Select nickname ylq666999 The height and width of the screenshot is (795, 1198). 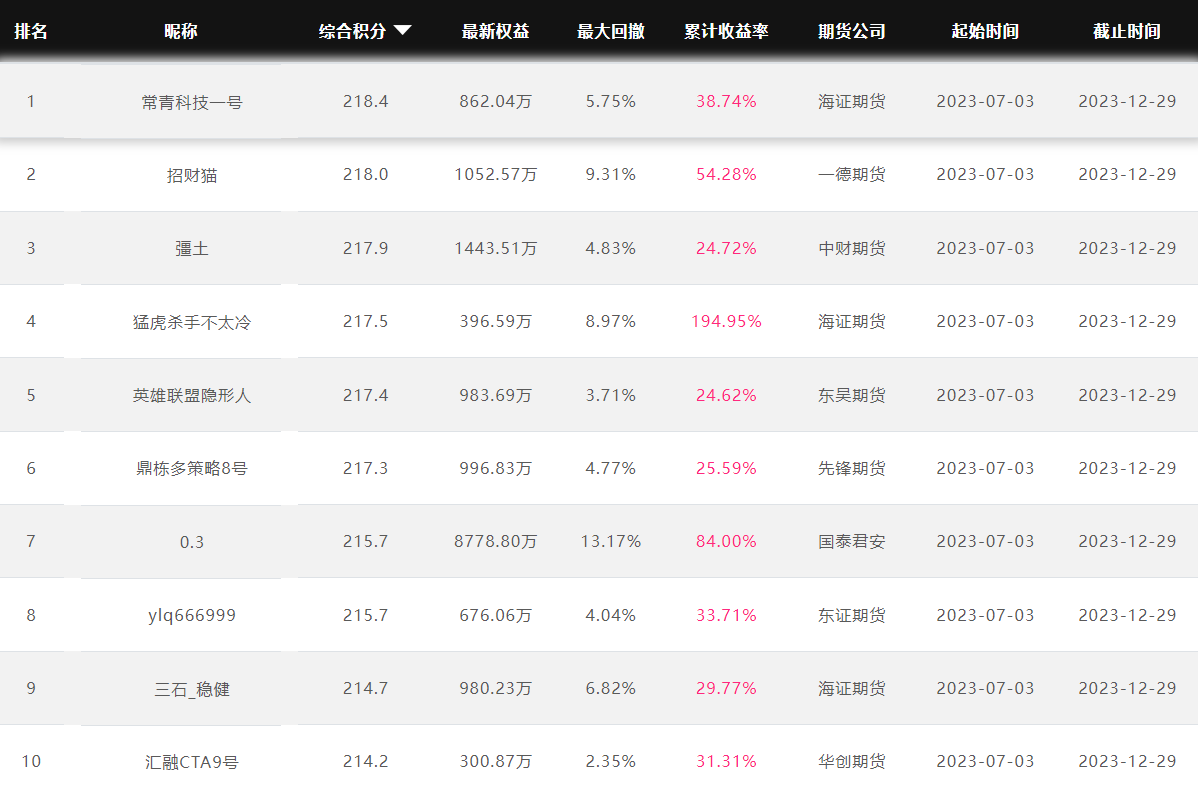pyautogui.click(x=192, y=616)
